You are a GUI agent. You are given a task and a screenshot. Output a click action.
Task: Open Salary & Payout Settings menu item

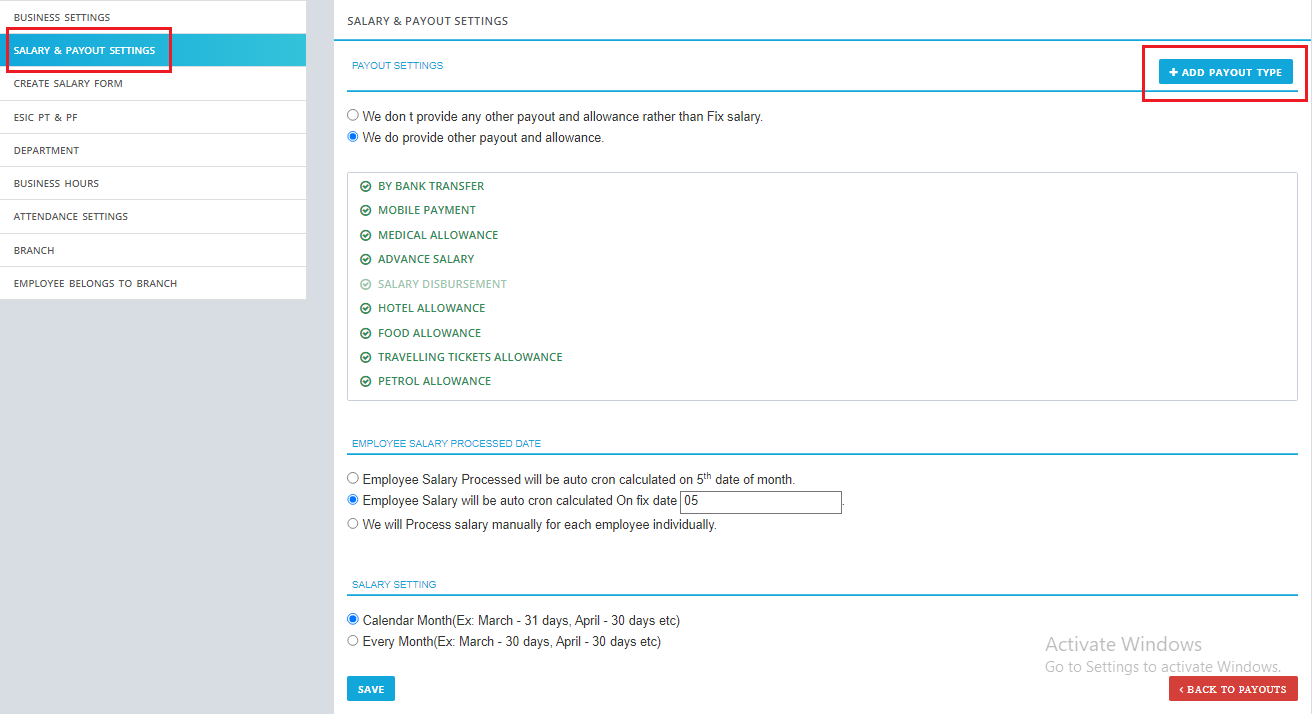[x=153, y=50]
